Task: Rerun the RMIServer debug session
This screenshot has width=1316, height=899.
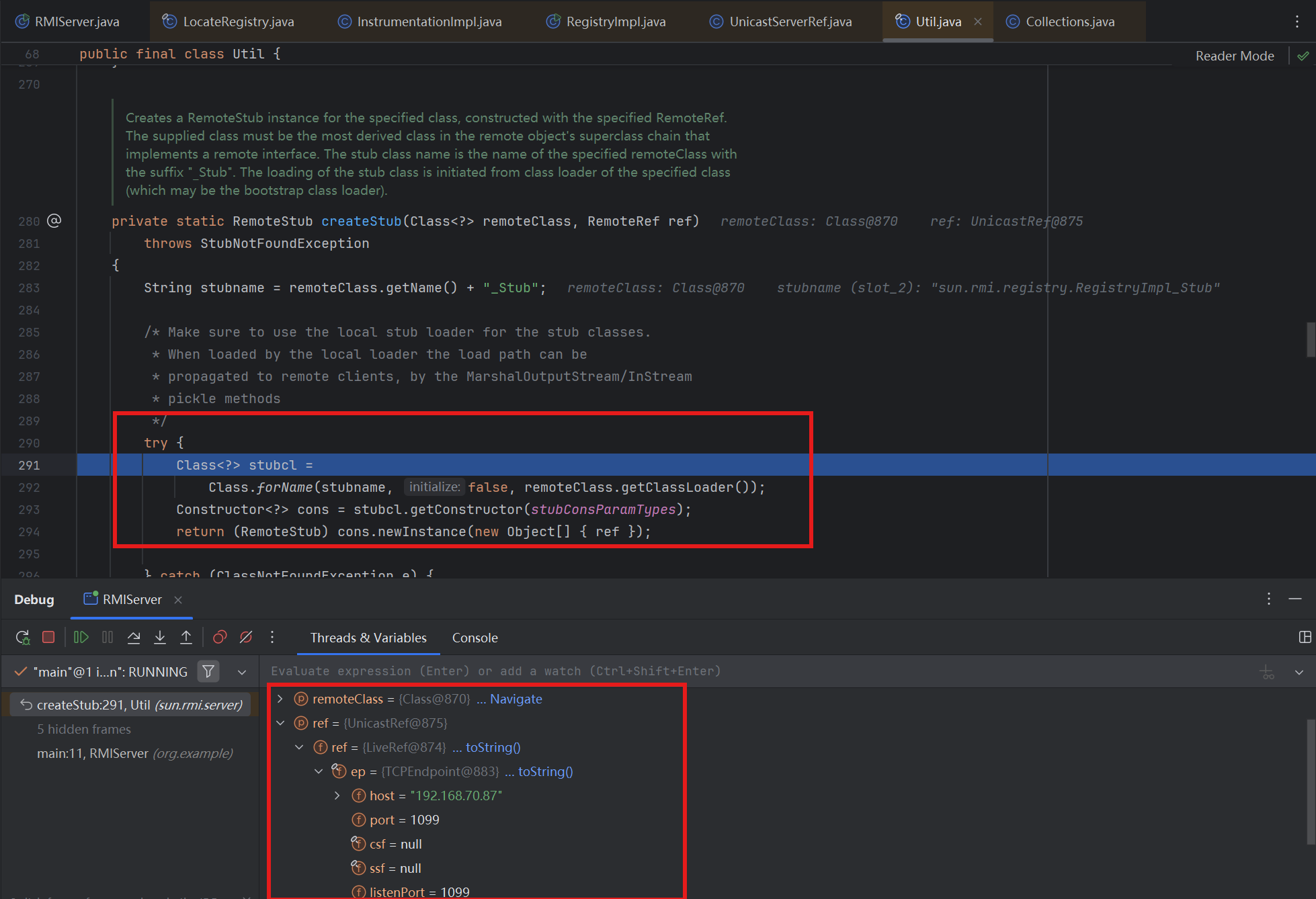Action: [23, 637]
